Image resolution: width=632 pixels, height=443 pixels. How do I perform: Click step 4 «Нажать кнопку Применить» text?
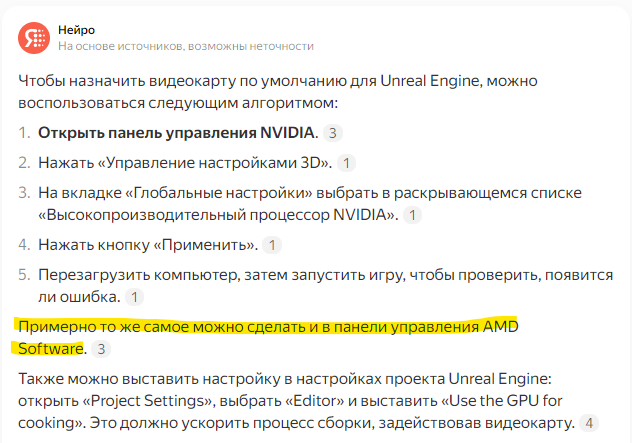(148, 245)
